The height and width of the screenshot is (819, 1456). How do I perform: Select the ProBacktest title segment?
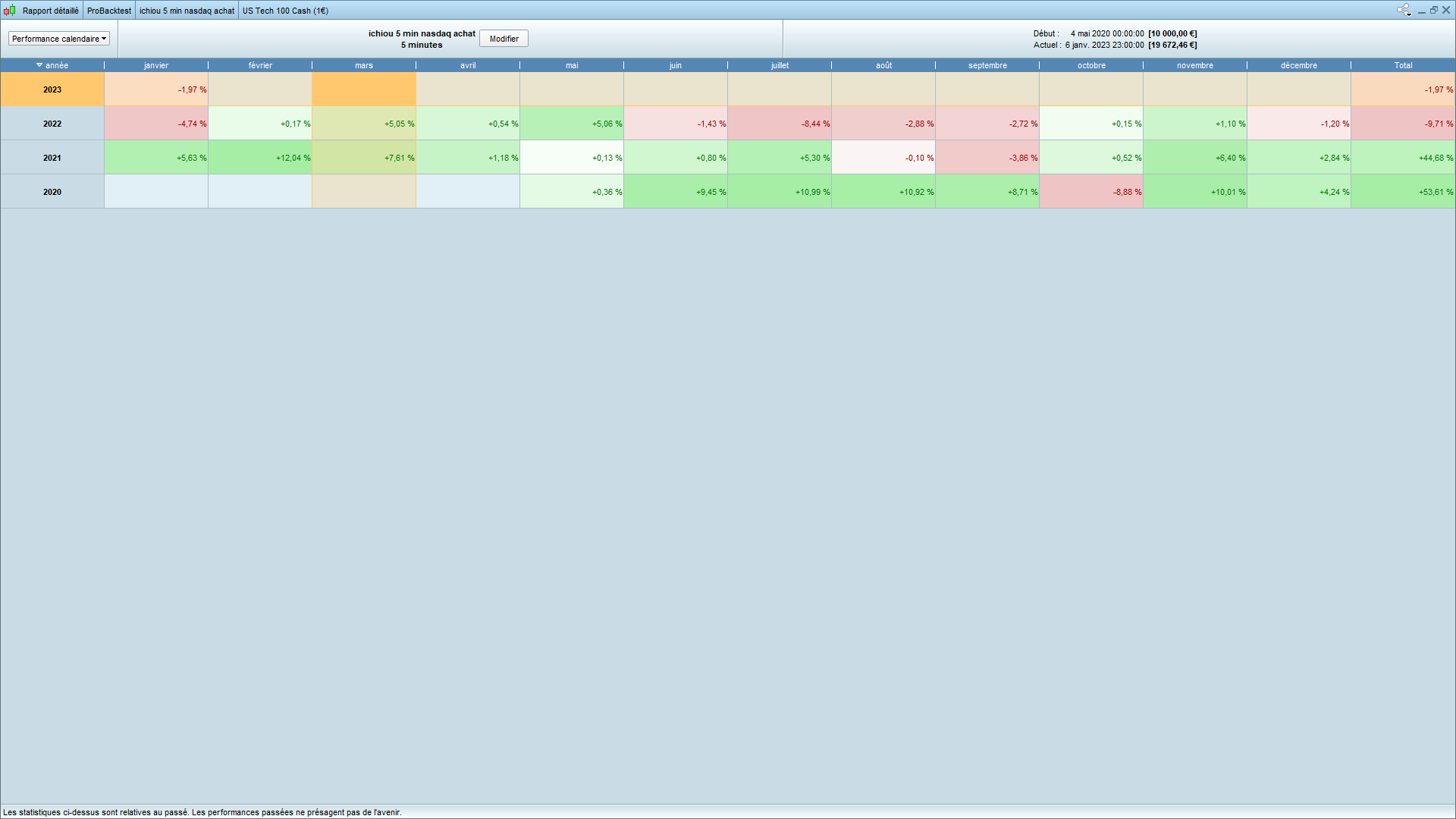point(109,11)
